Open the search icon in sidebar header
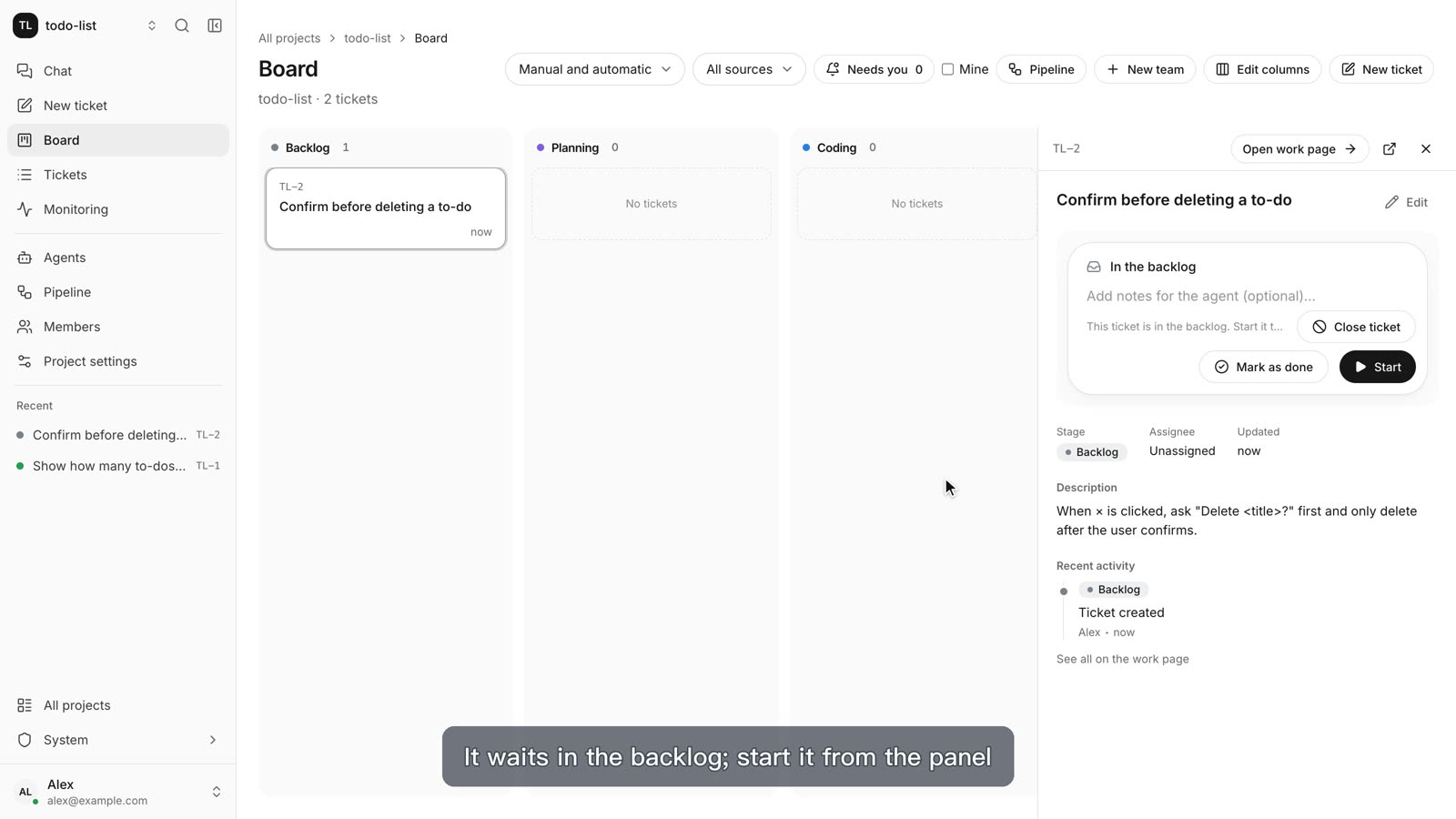 [182, 25]
